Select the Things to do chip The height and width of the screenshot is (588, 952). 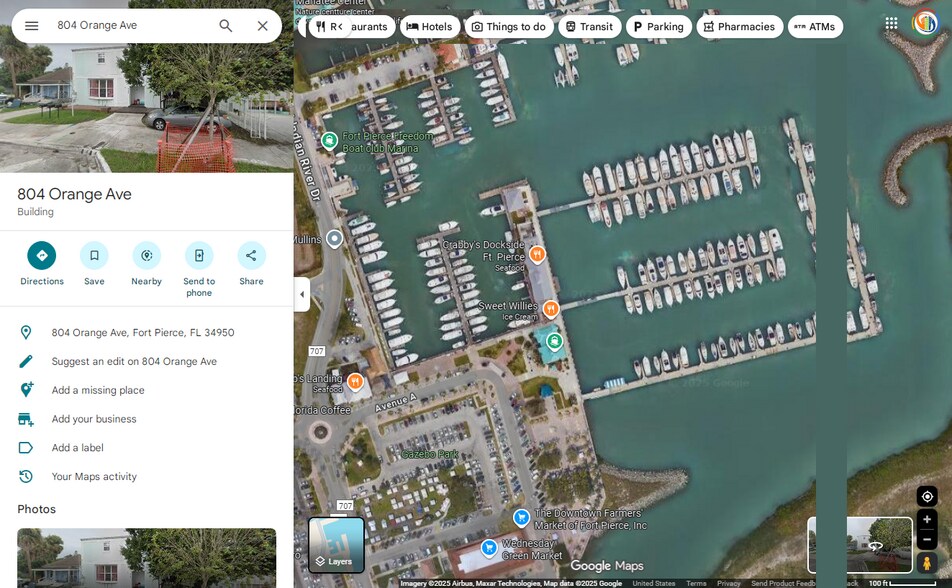click(x=511, y=27)
